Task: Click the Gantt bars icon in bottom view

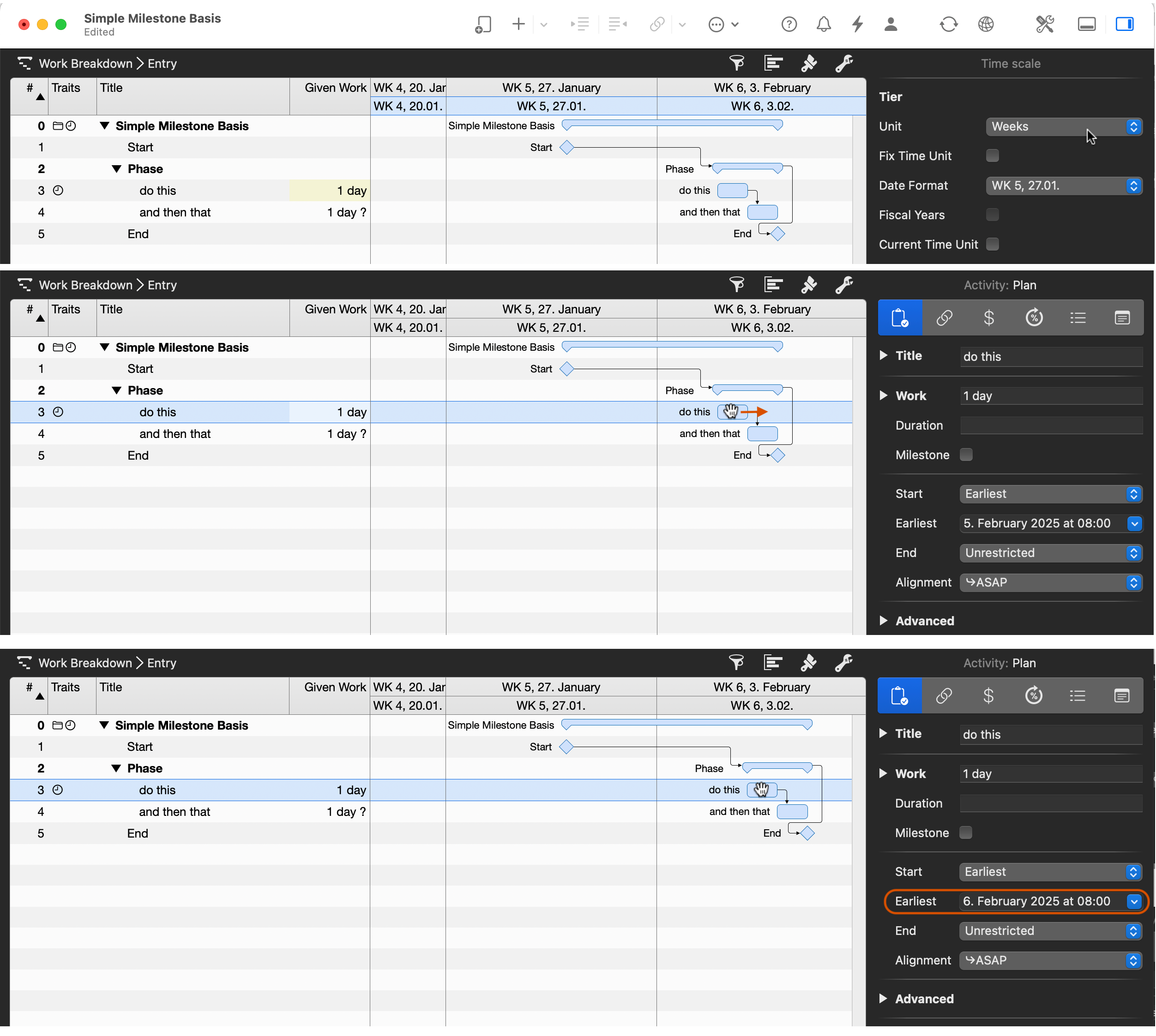Action: (x=772, y=663)
